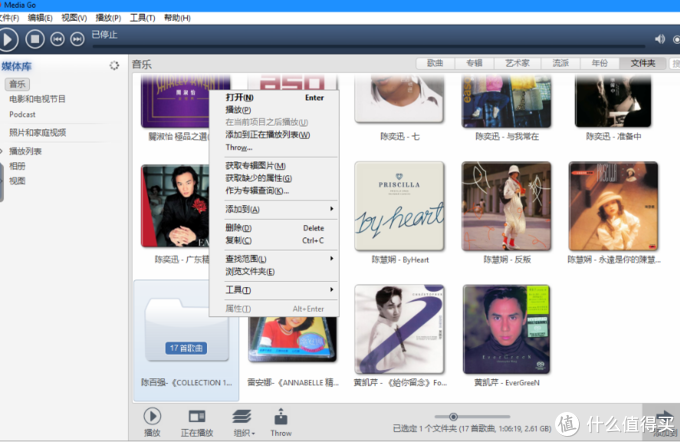This screenshot has height=442, width=680.
Task: Select the 陈慧娴 - 永远是你的陈慧... album cover
Action: 613,206
